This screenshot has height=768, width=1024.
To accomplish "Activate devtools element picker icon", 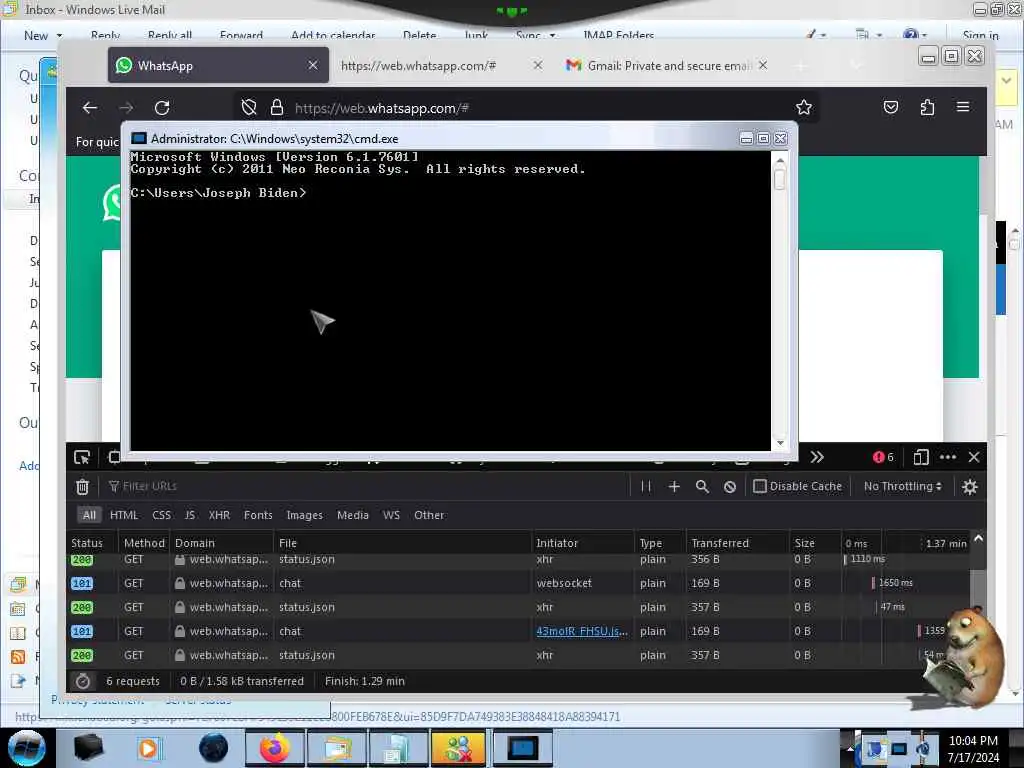I will pyautogui.click(x=82, y=457).
